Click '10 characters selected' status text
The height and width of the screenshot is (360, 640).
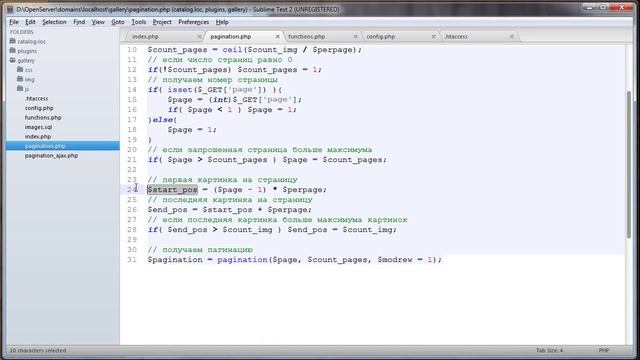38,350
